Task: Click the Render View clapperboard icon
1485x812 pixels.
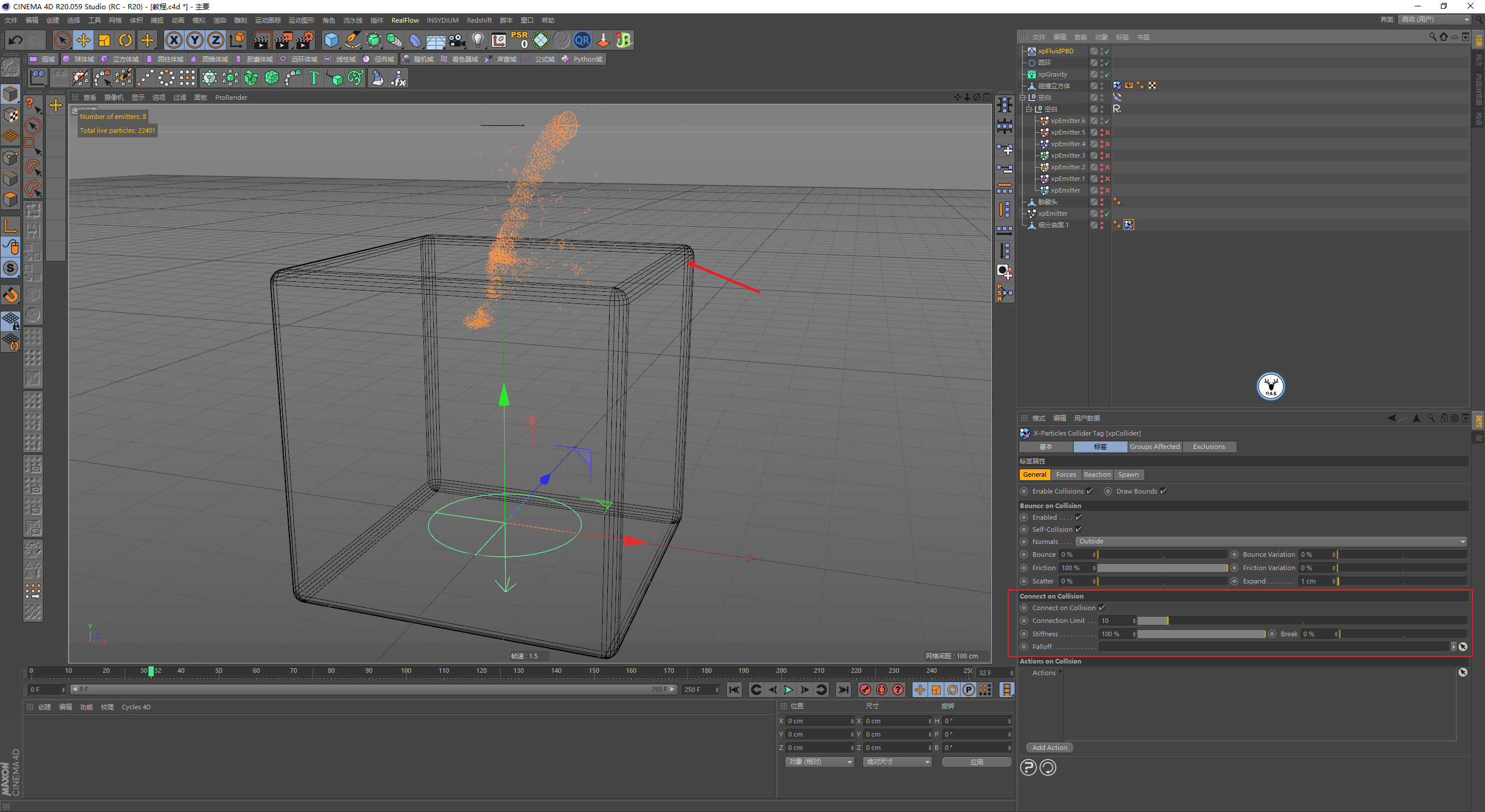Action: [x=262, y=40]
